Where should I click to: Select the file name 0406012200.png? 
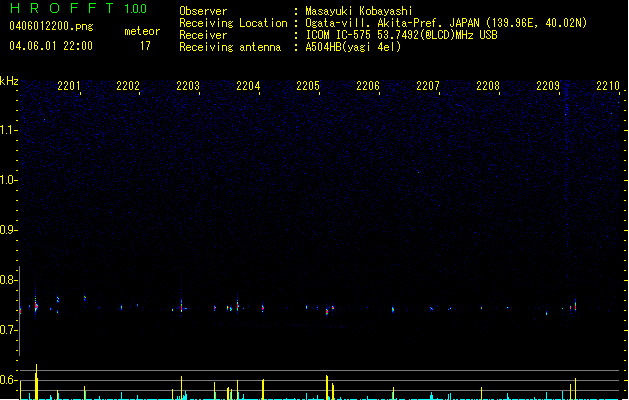point(51,26)
